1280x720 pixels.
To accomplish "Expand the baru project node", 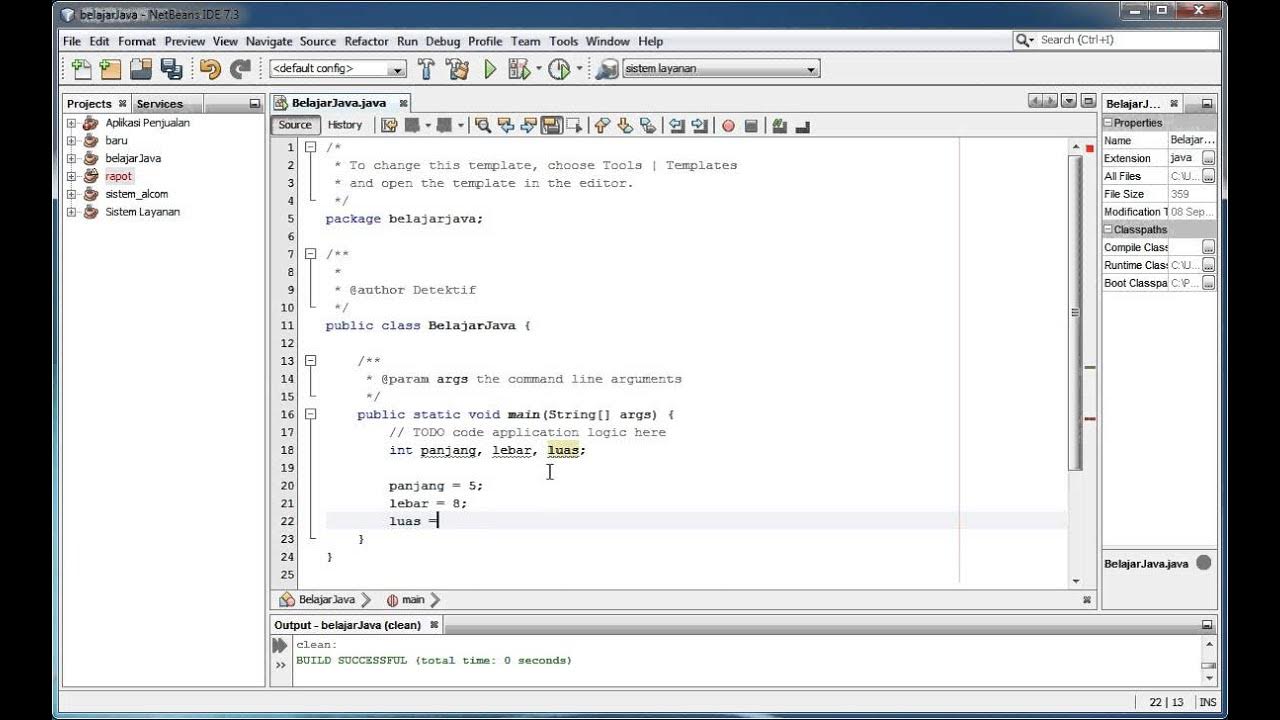I will click(71, 141).
